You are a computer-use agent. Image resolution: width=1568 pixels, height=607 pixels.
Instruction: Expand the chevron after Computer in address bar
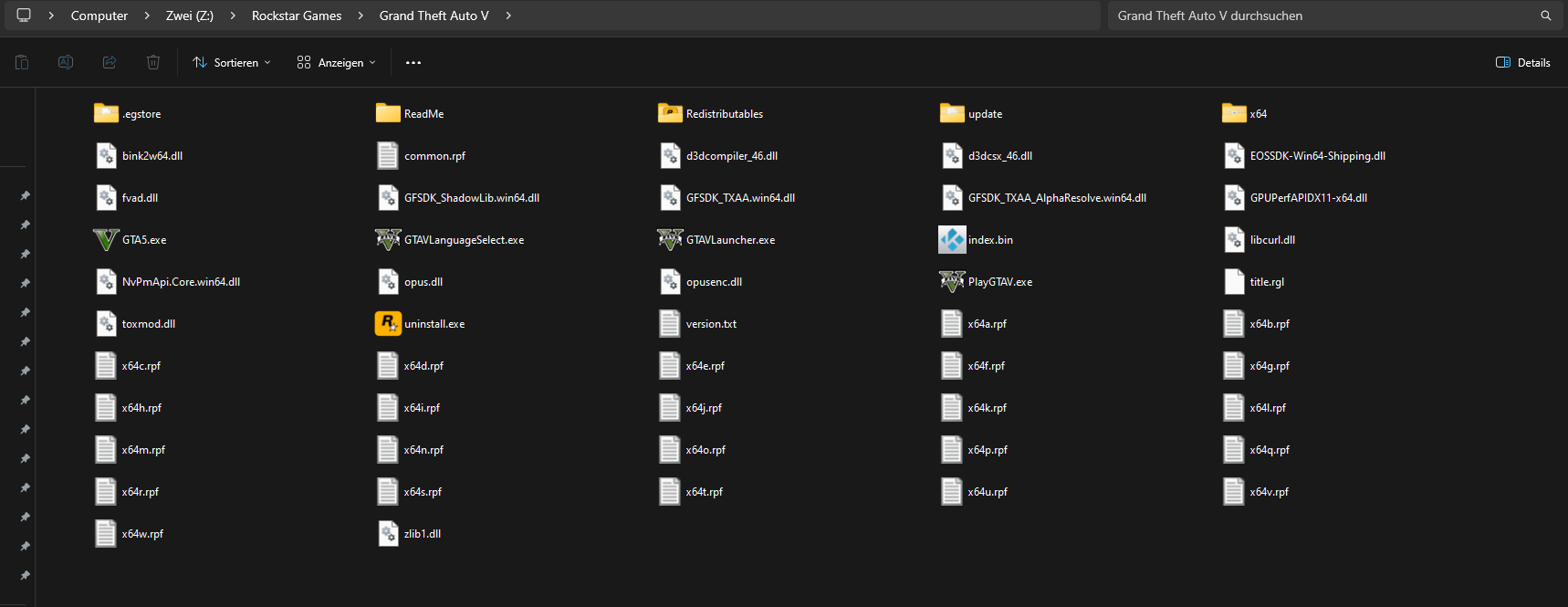tap(147, 16)
